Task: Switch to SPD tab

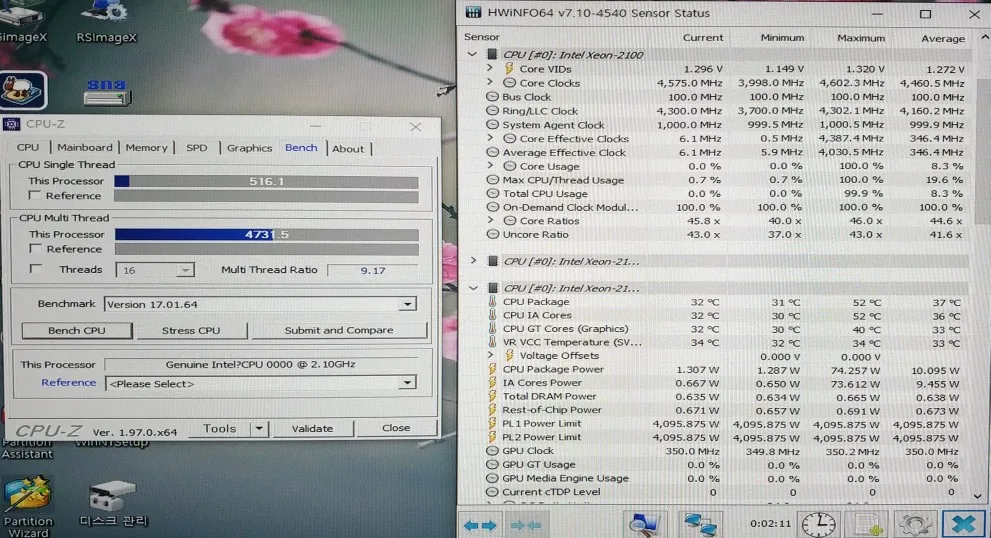Action: point(197,147)
